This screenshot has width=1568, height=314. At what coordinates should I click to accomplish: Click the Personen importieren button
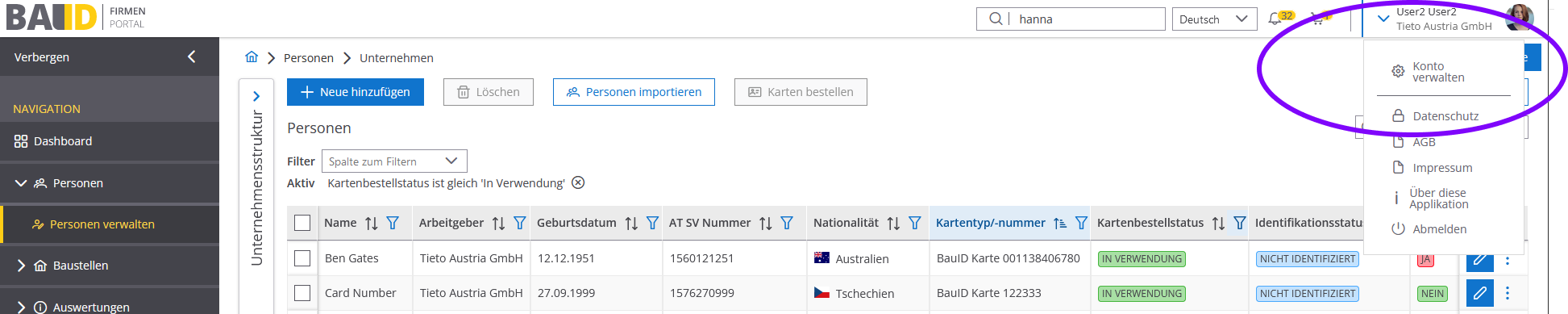pos(634,92)
